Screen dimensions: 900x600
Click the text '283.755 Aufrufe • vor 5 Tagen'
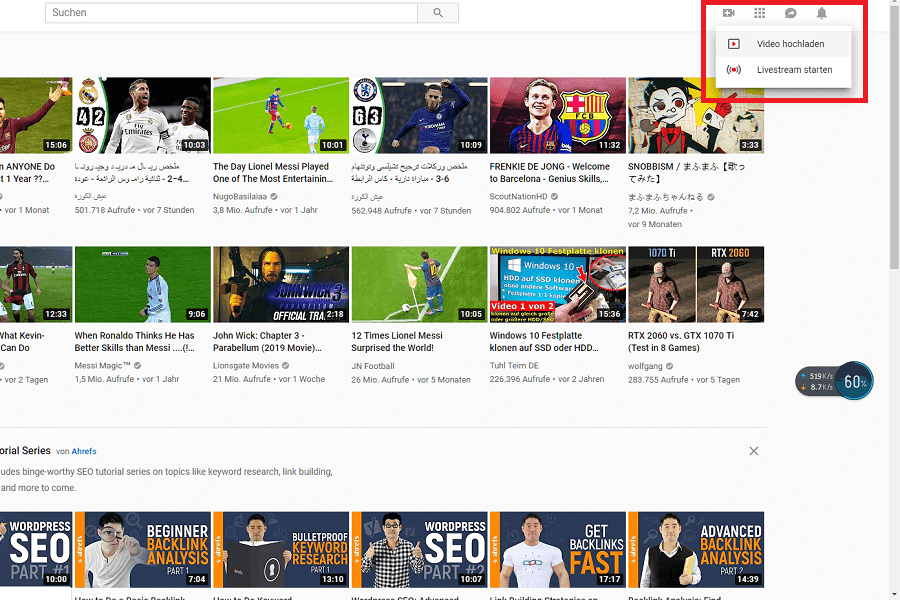point(684,380)
